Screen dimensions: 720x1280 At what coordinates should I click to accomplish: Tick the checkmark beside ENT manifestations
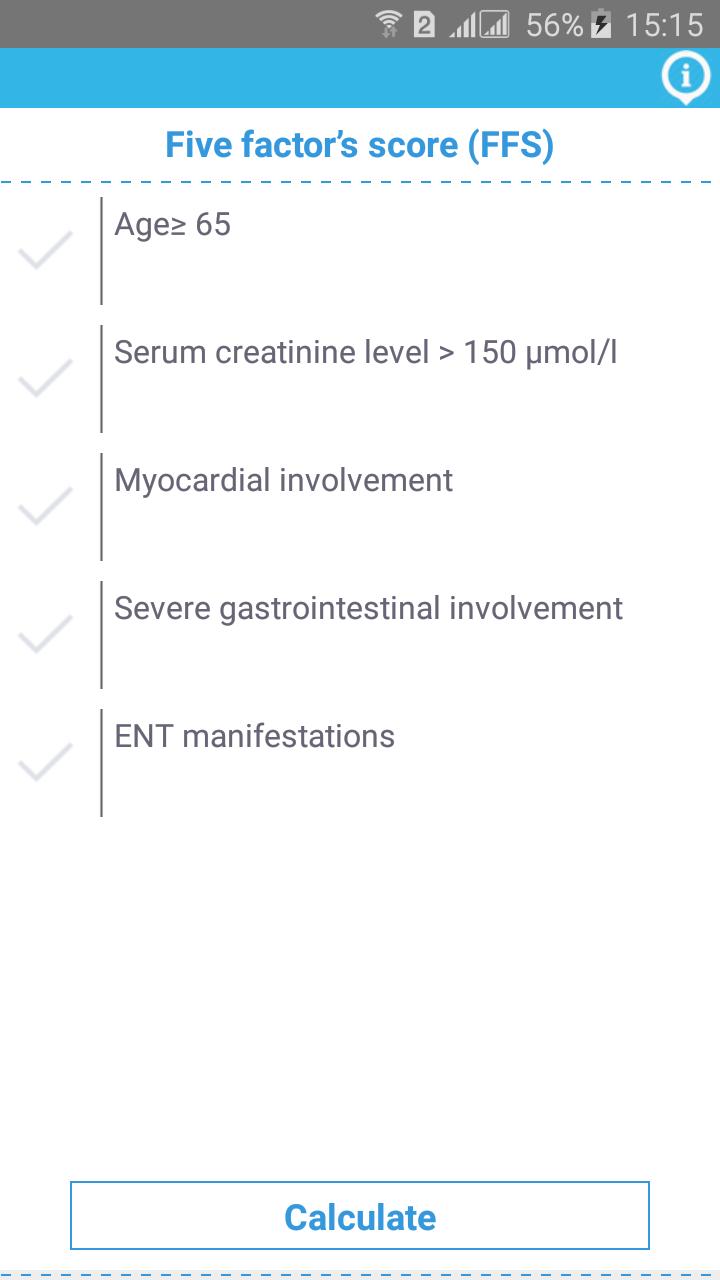[x=46, y=762]
